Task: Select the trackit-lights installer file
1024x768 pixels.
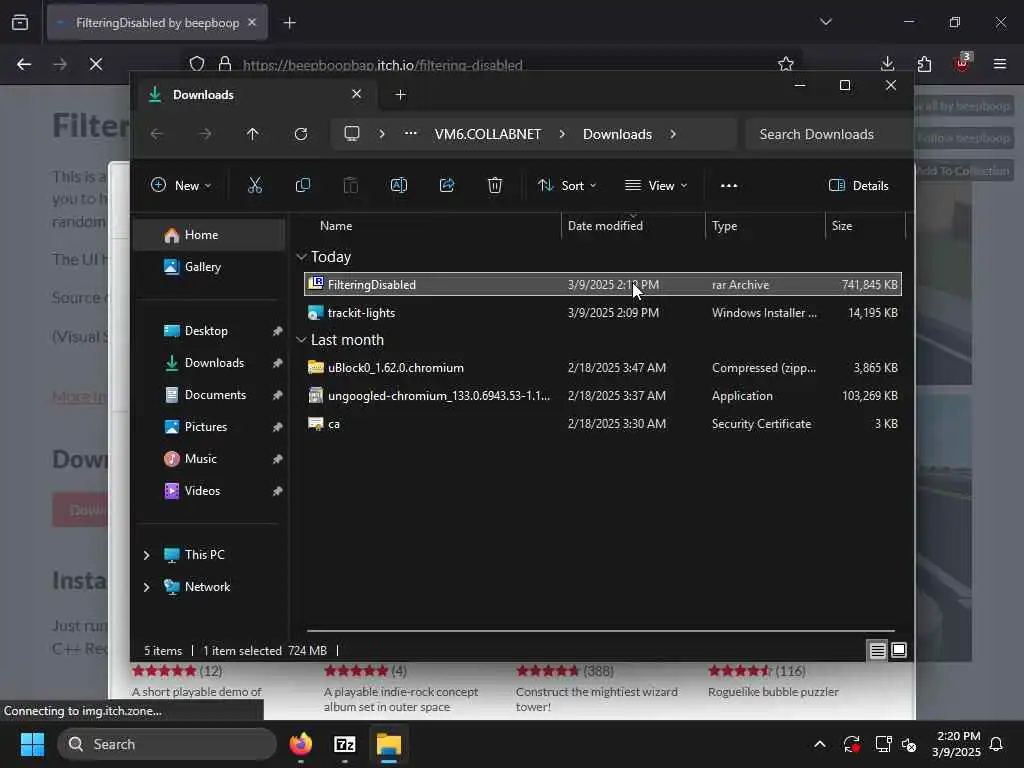Action: (603, 313)
